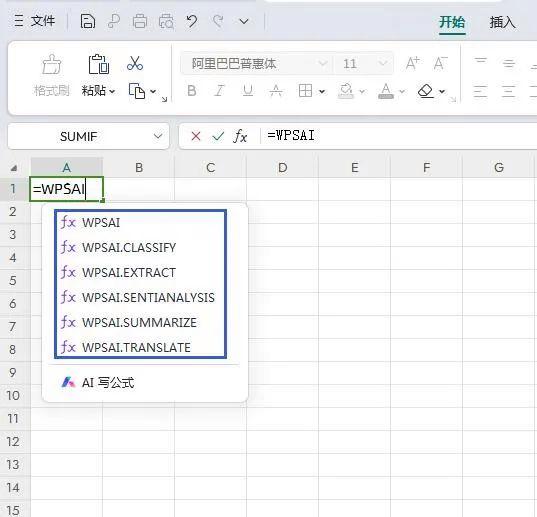Expand the quick access toolbar dropdown
The image size is (537, 517).
(244, 22)
